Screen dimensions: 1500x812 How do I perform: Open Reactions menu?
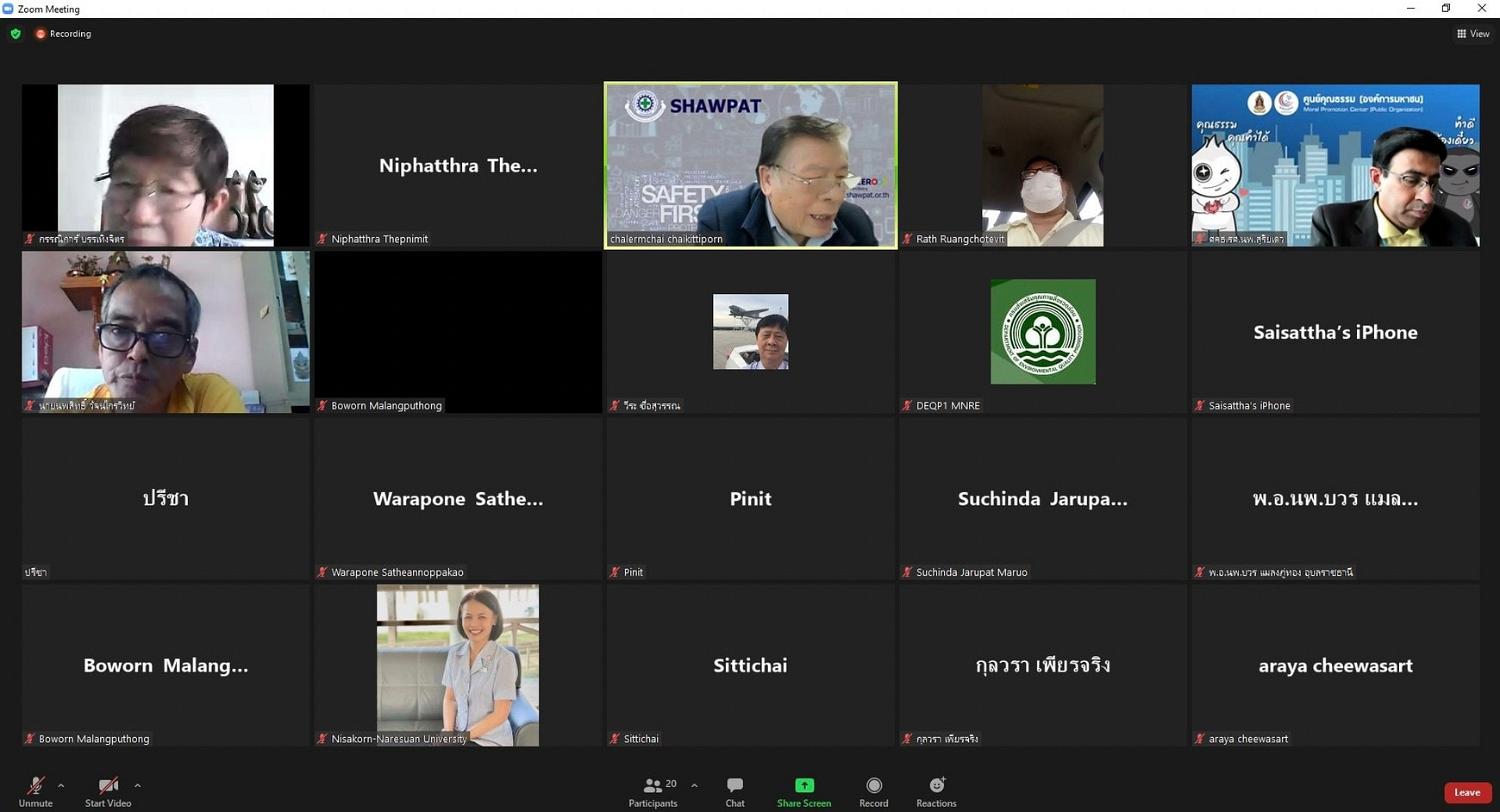click(x=937, y=792)
